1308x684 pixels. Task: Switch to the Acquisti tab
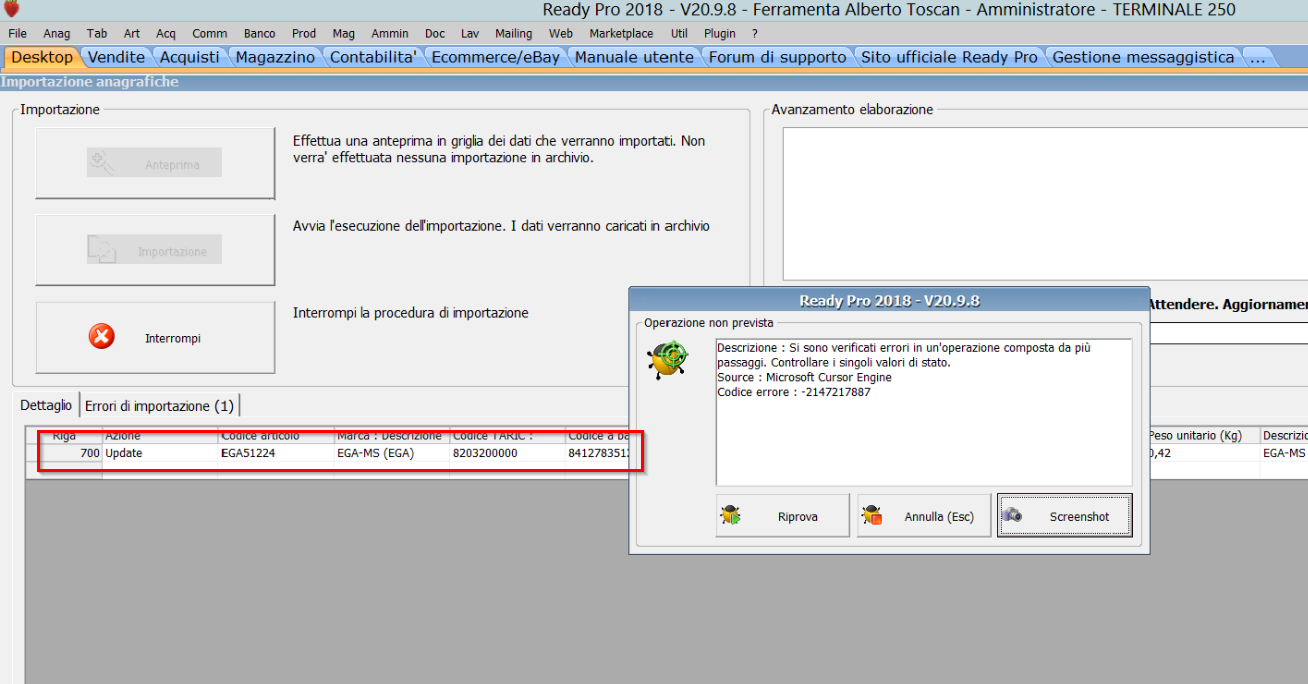coord(190,57)
